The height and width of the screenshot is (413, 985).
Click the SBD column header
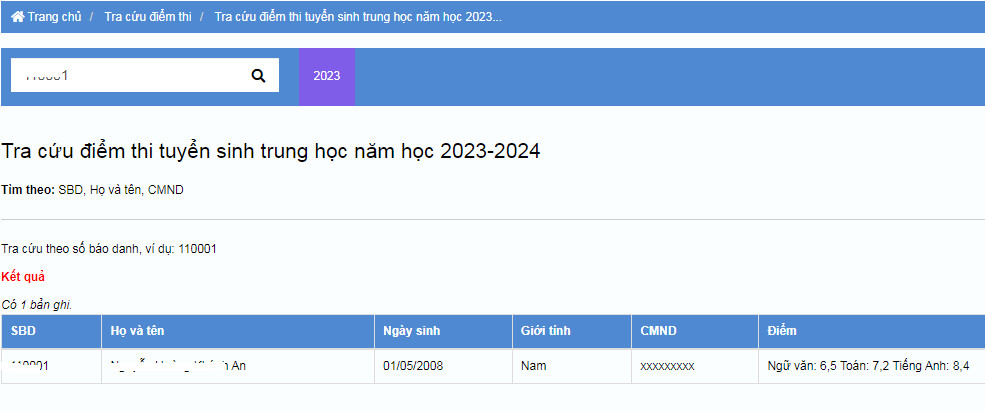(52, 331)
